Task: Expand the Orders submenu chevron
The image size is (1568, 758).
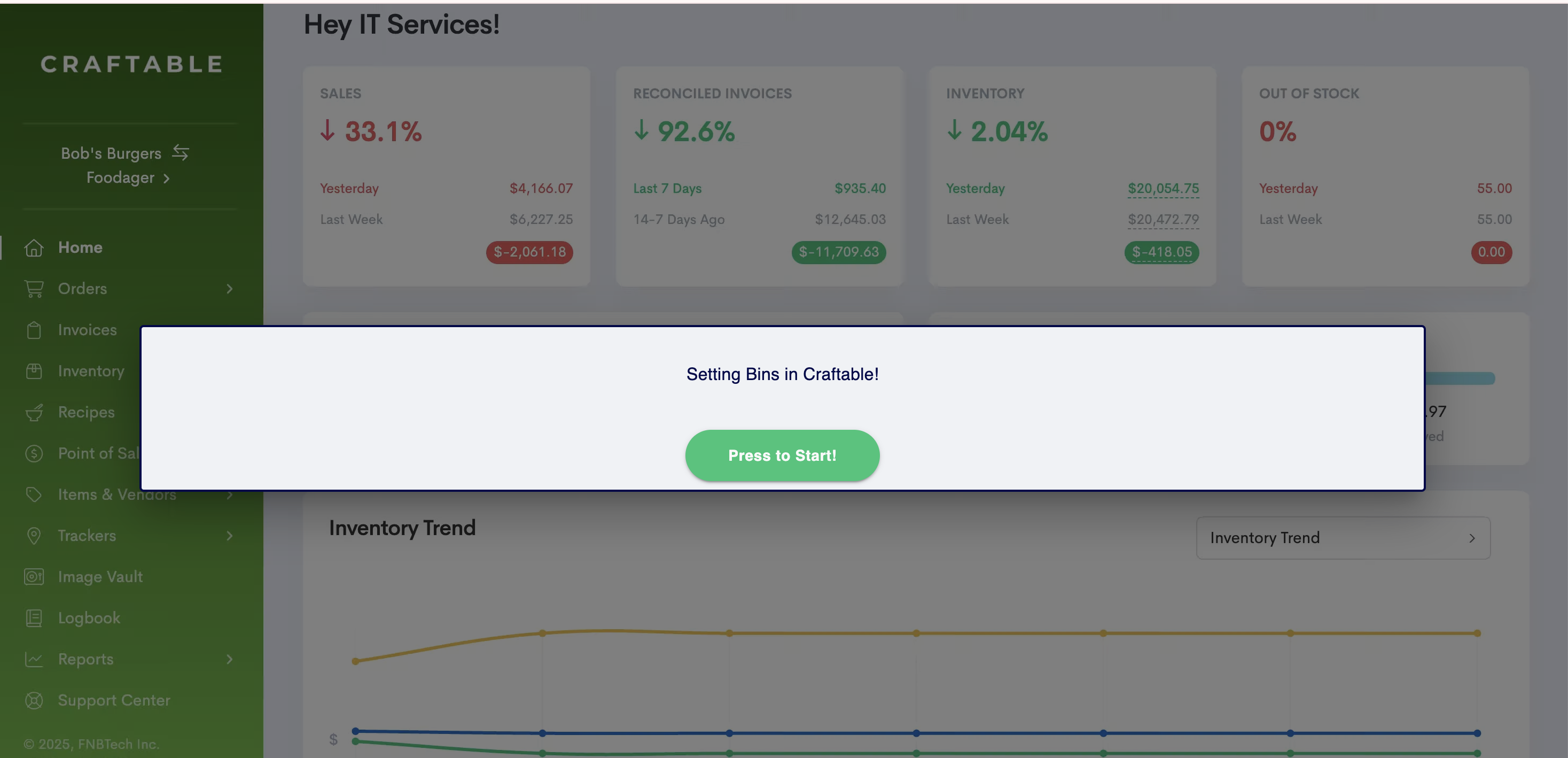Action: (x=230, y=289)
